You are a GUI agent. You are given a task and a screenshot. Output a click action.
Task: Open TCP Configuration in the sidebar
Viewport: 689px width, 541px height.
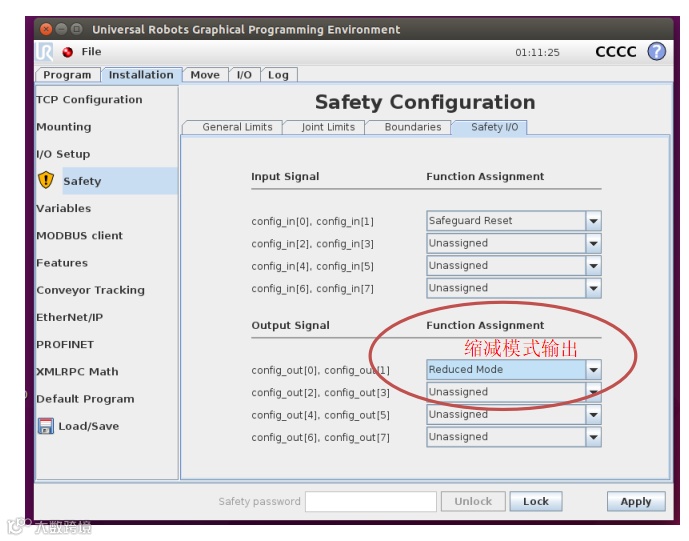[89, 99]
